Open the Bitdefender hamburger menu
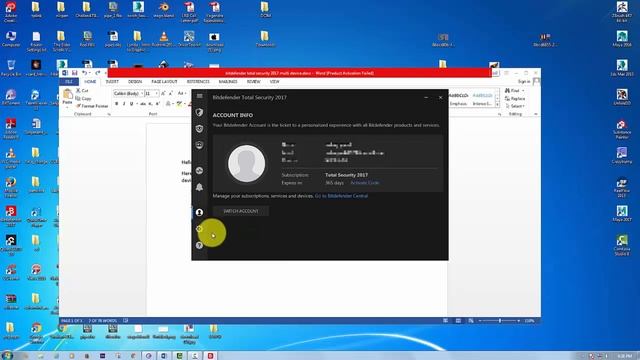The image size is (640, 360). pyautogui.click(x=200, y=96)
